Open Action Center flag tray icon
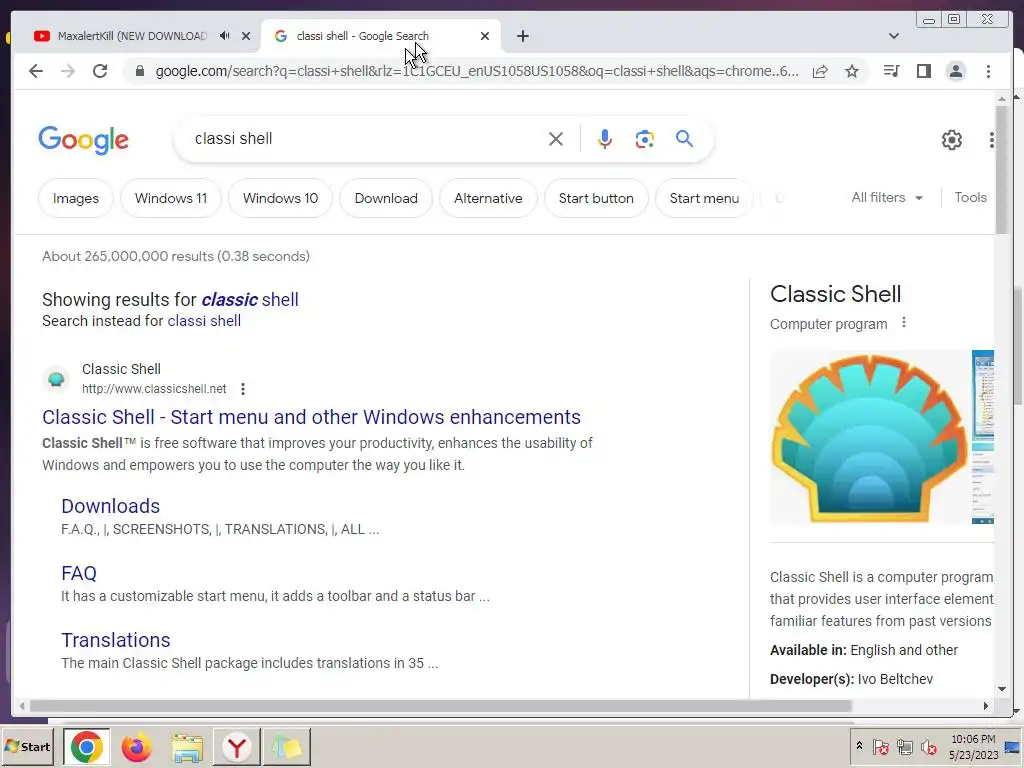Image resolution: width=1024 pixels, height=768 pixels. 881,747
